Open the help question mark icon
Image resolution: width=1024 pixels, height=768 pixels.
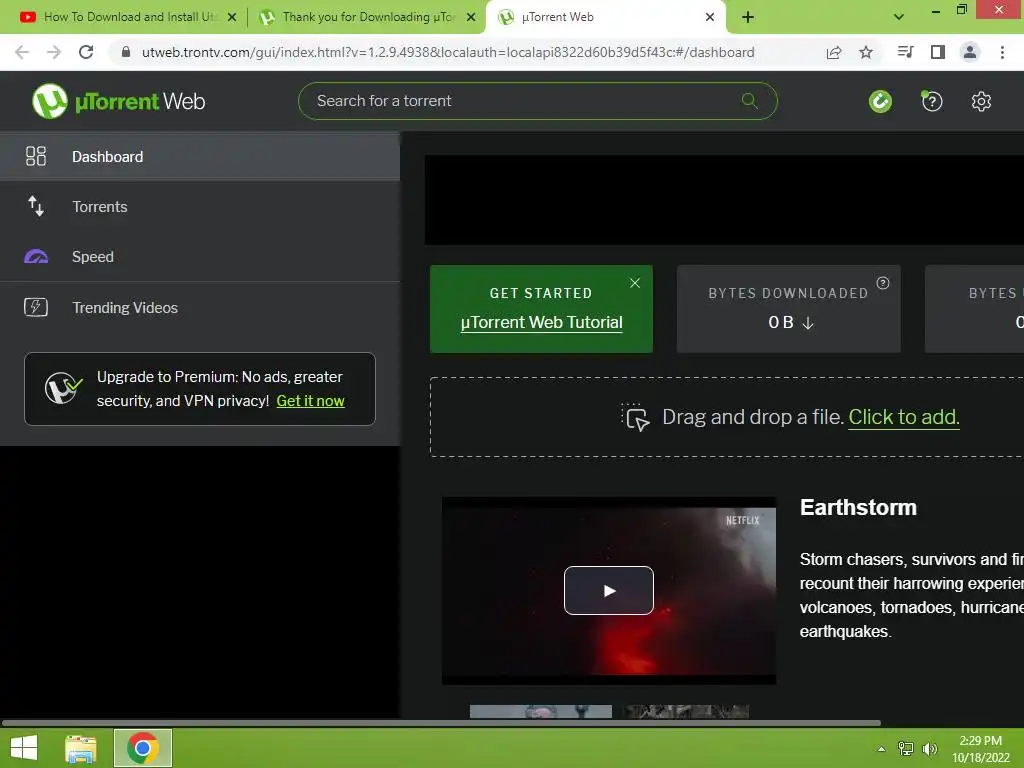(932, 101)
